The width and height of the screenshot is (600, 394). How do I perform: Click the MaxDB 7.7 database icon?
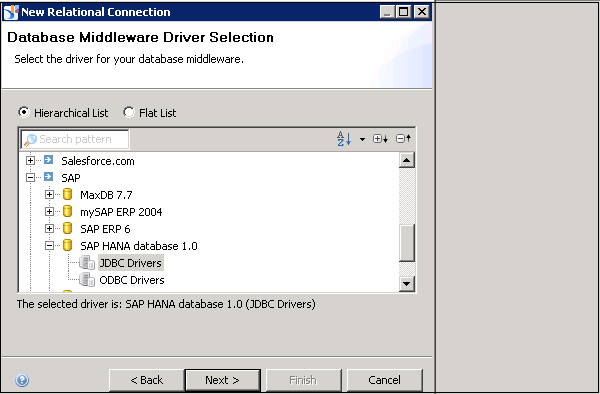pyautogui.click(x=67, y=194)
